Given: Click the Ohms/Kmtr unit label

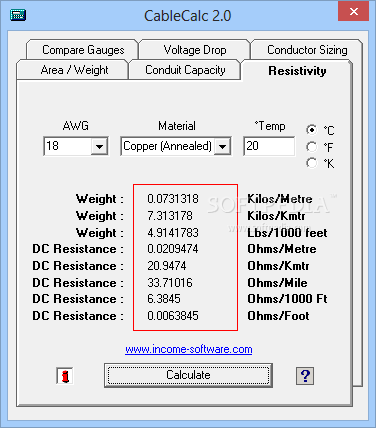Looking at the screenshot, I should [x=278, y=266].
